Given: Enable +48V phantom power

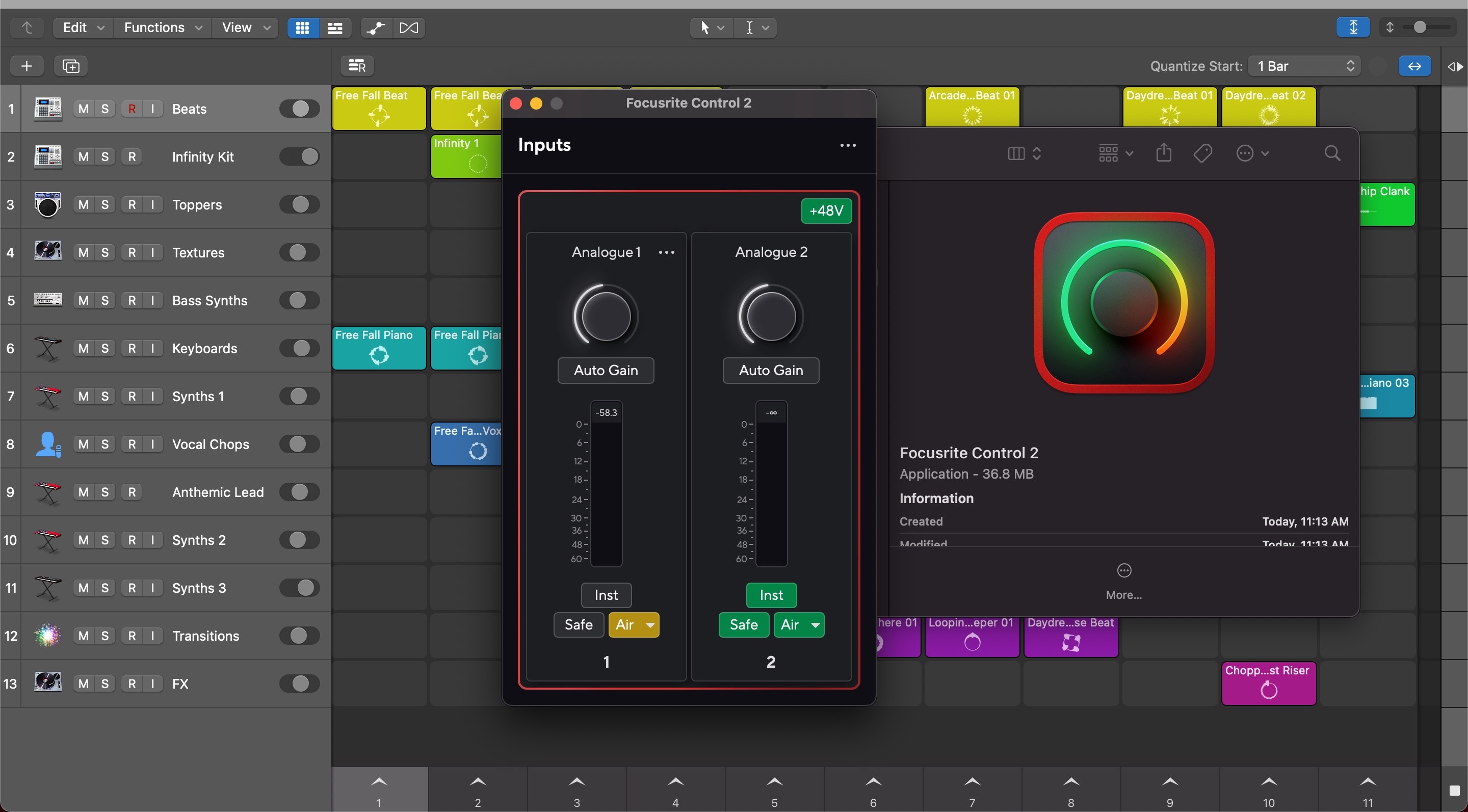Looking at the screenshot, I should click(826, 211).
